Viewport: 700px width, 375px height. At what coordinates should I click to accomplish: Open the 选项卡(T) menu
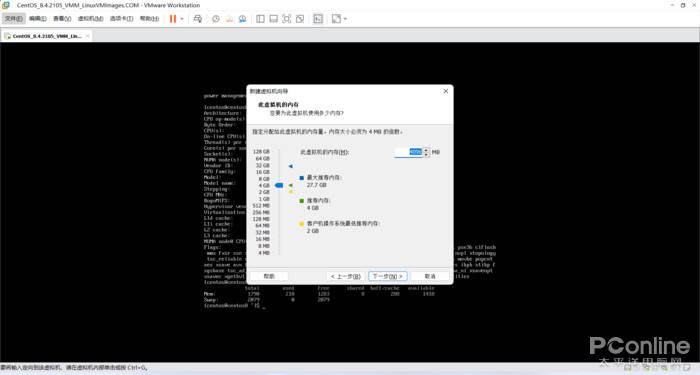click(x=121, y=19)
